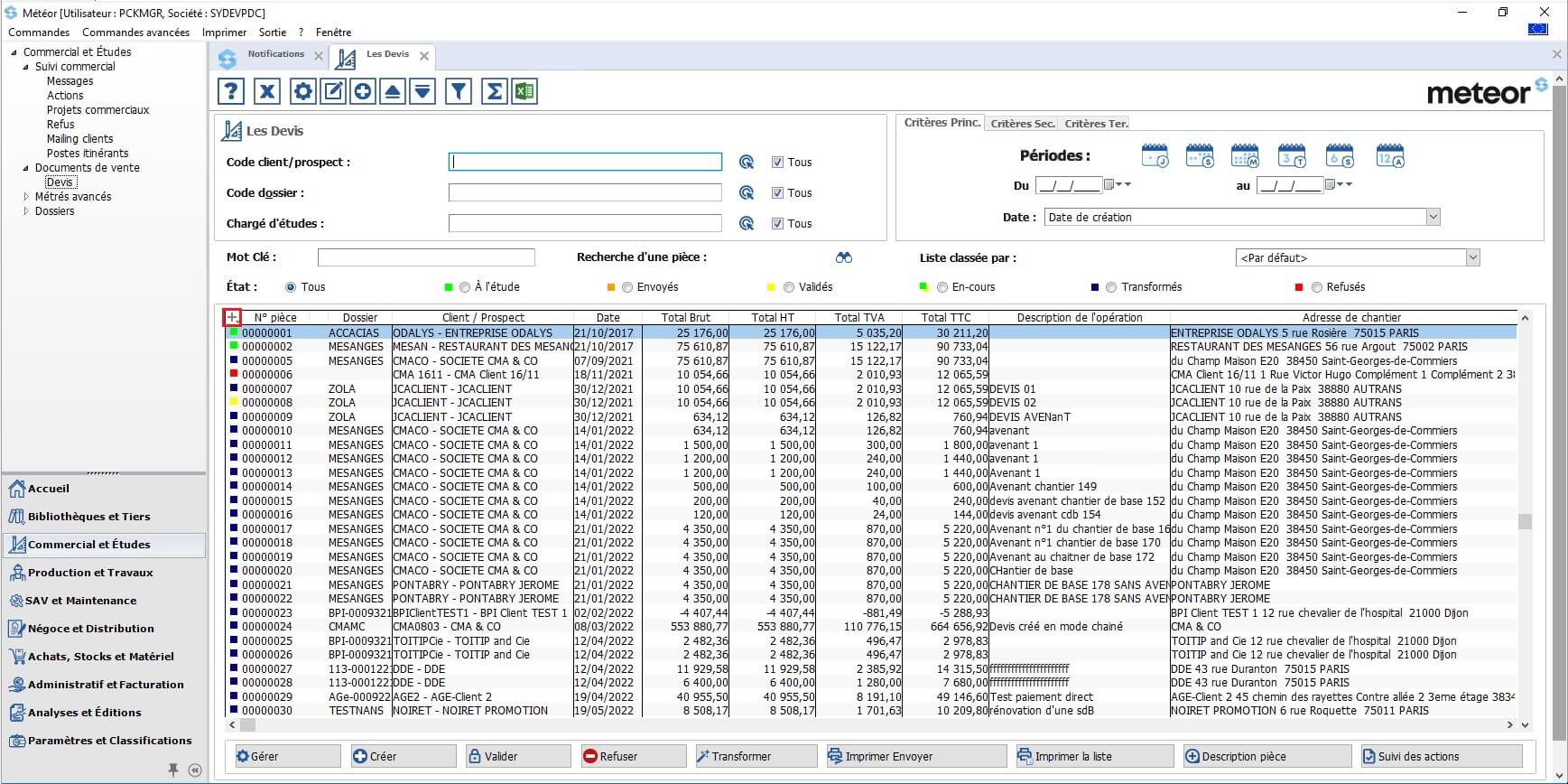
Task: Collapse the Commercial et Études tree node
Action: coord(14,52)
